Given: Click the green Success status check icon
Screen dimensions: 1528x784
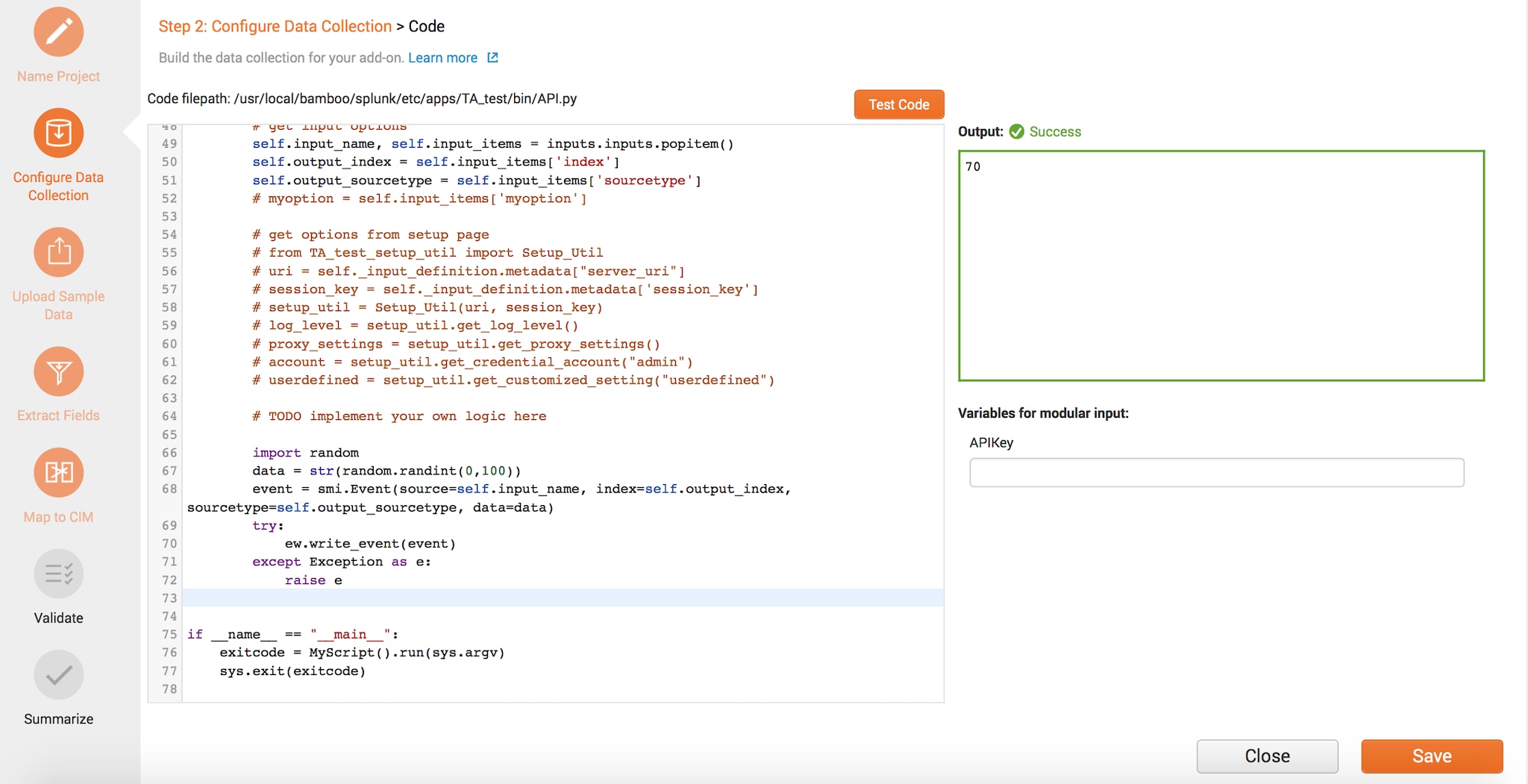Looking at the screenshot, I should click(1016, 131).
